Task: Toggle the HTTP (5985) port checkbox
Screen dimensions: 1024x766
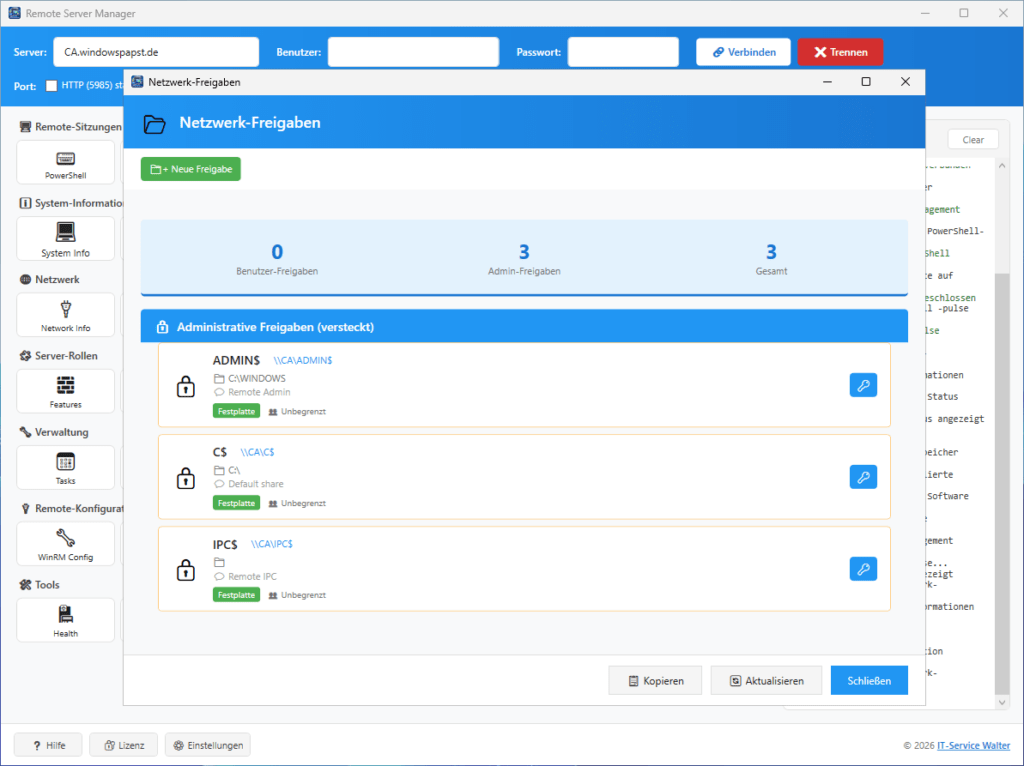Action: [51, 86]
